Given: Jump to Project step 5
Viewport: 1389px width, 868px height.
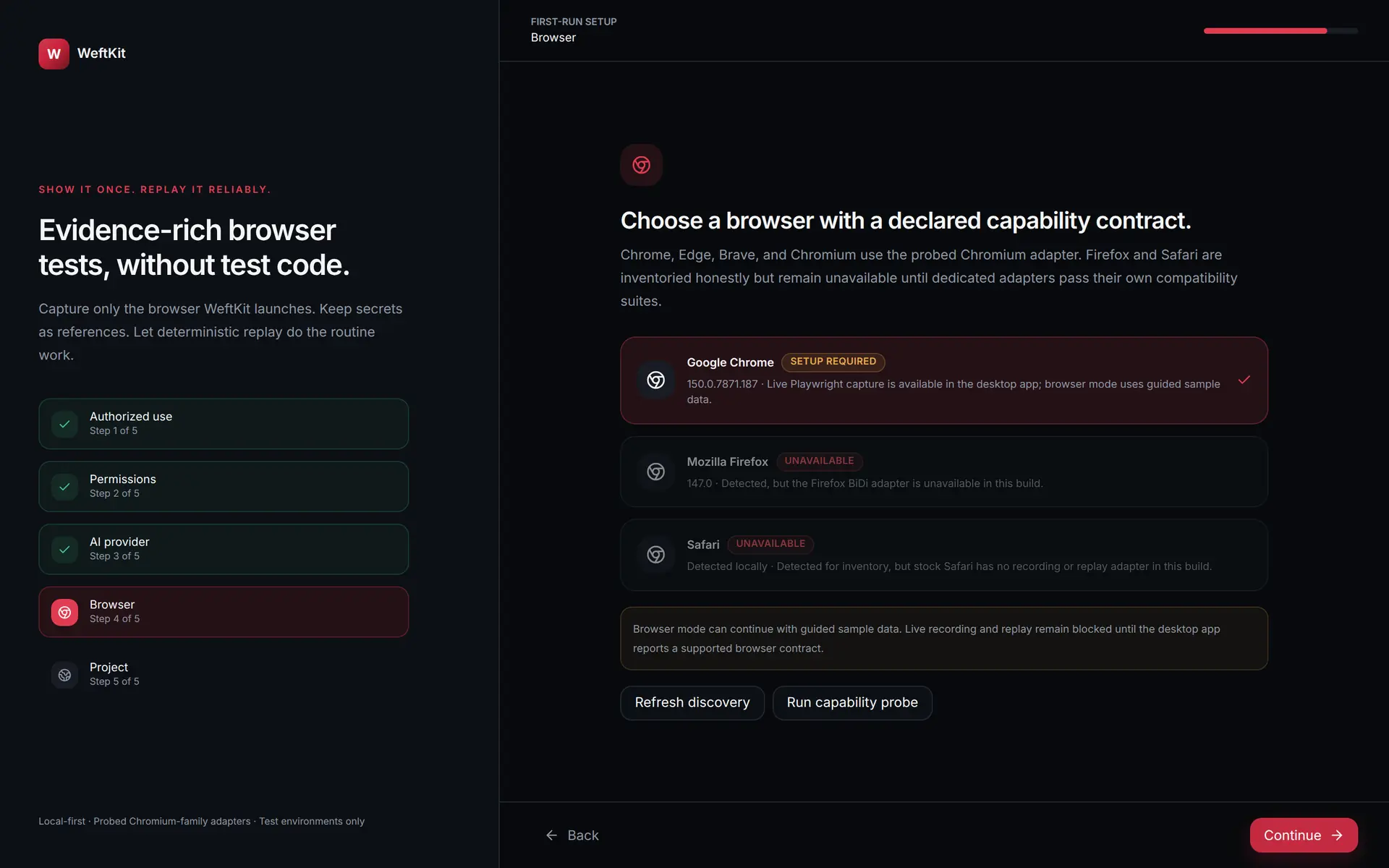Looking at the screenshot, I should click(224, 675).
